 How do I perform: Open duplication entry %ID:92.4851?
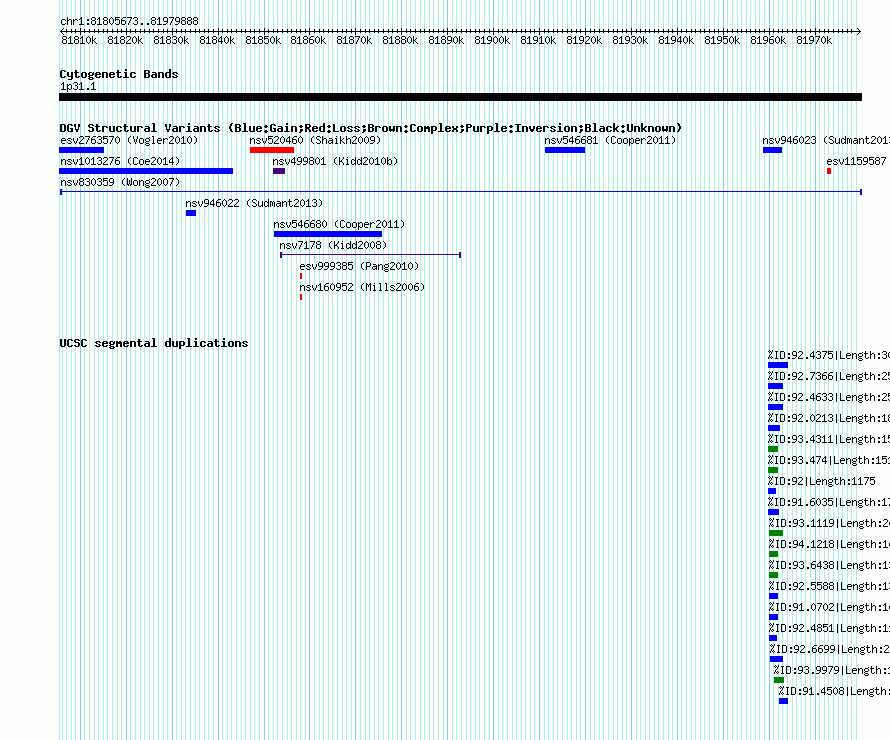(829, 628)
